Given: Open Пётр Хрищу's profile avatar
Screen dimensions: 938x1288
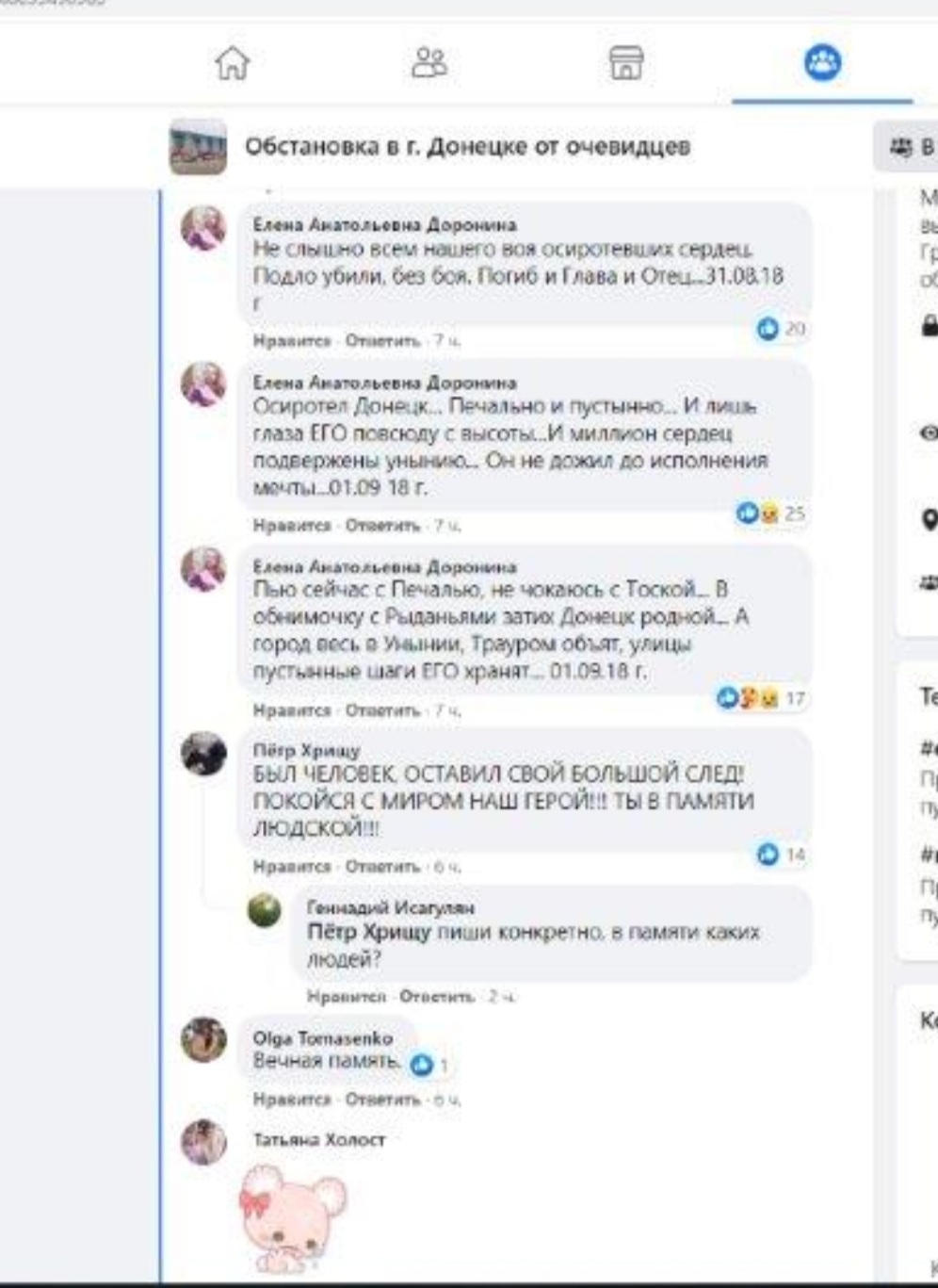Looking at the screenshot, I should coord(203,754).
